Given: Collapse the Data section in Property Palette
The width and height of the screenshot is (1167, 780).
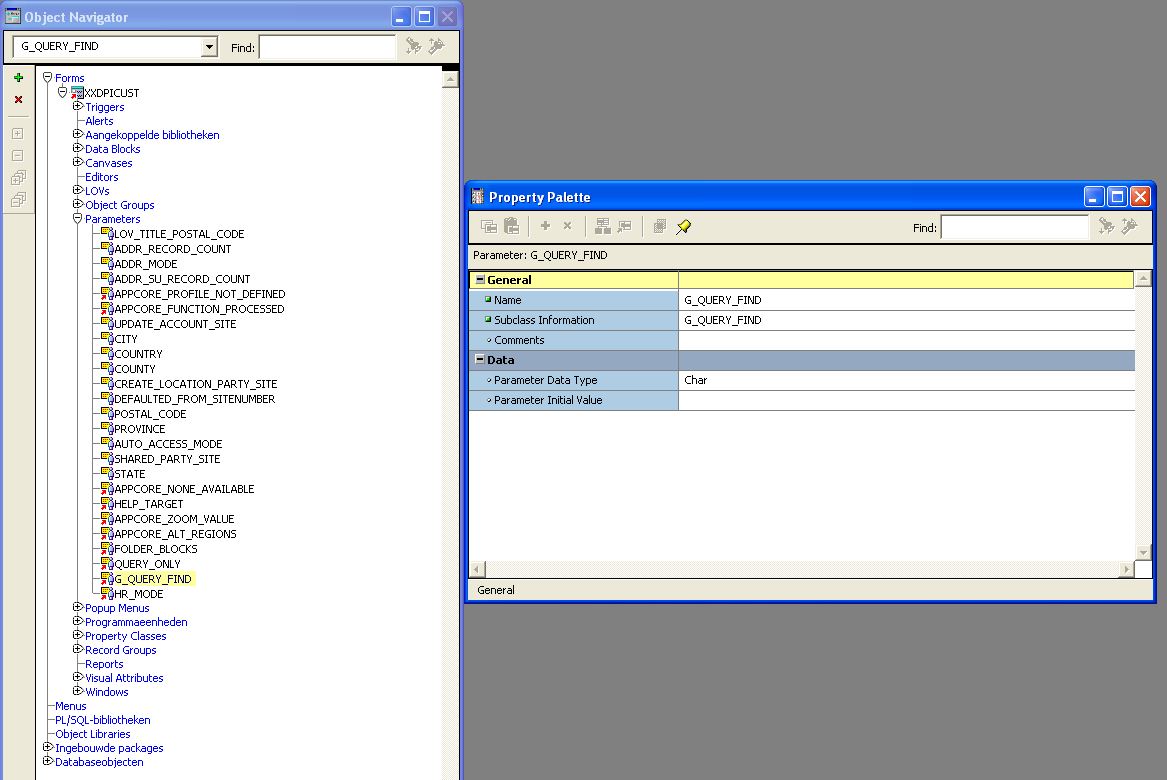Looking at the screenshot, I should (x=480, y=360).
